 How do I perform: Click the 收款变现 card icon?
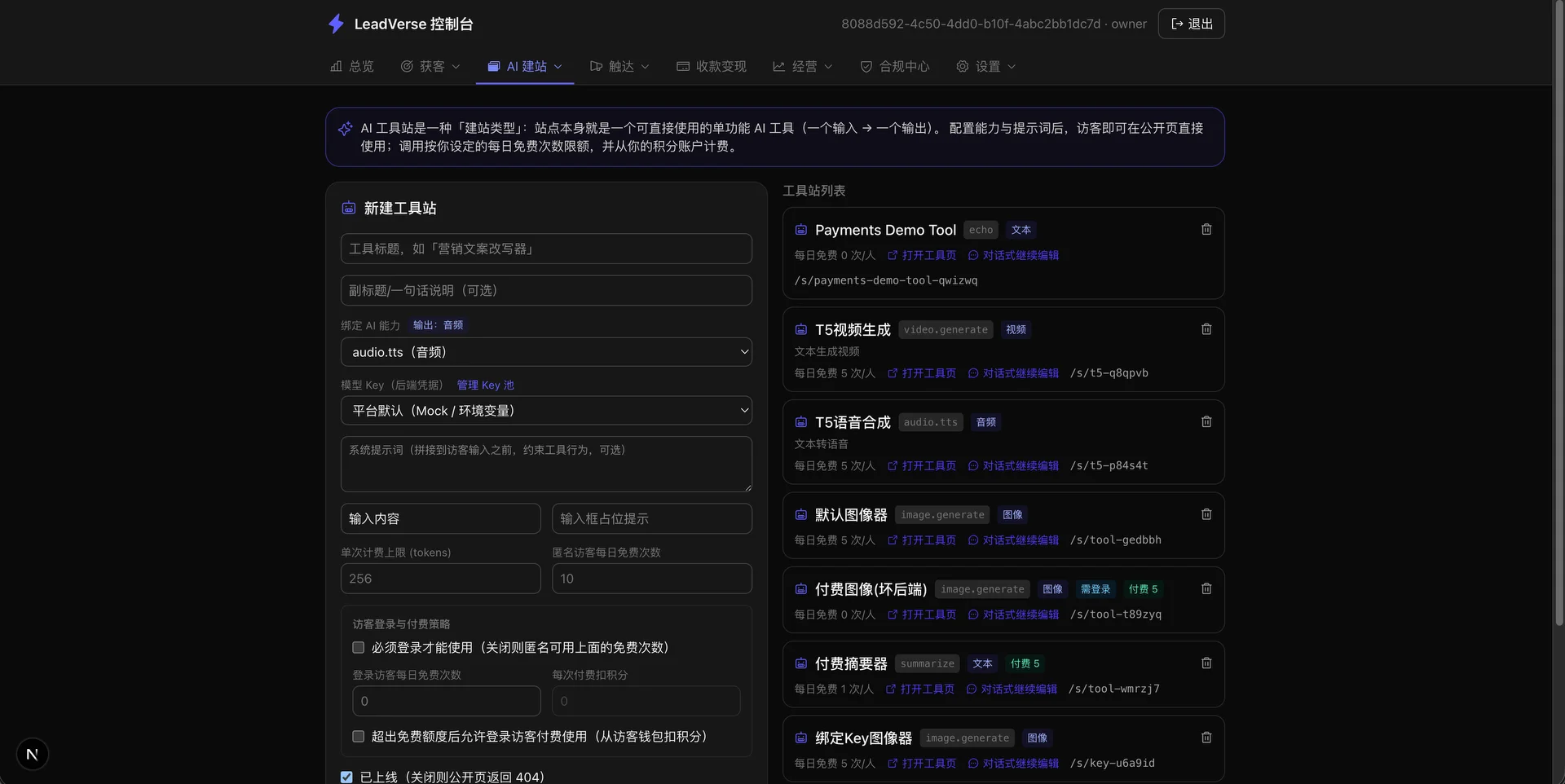pyautogui.click(x=683, y=66)
